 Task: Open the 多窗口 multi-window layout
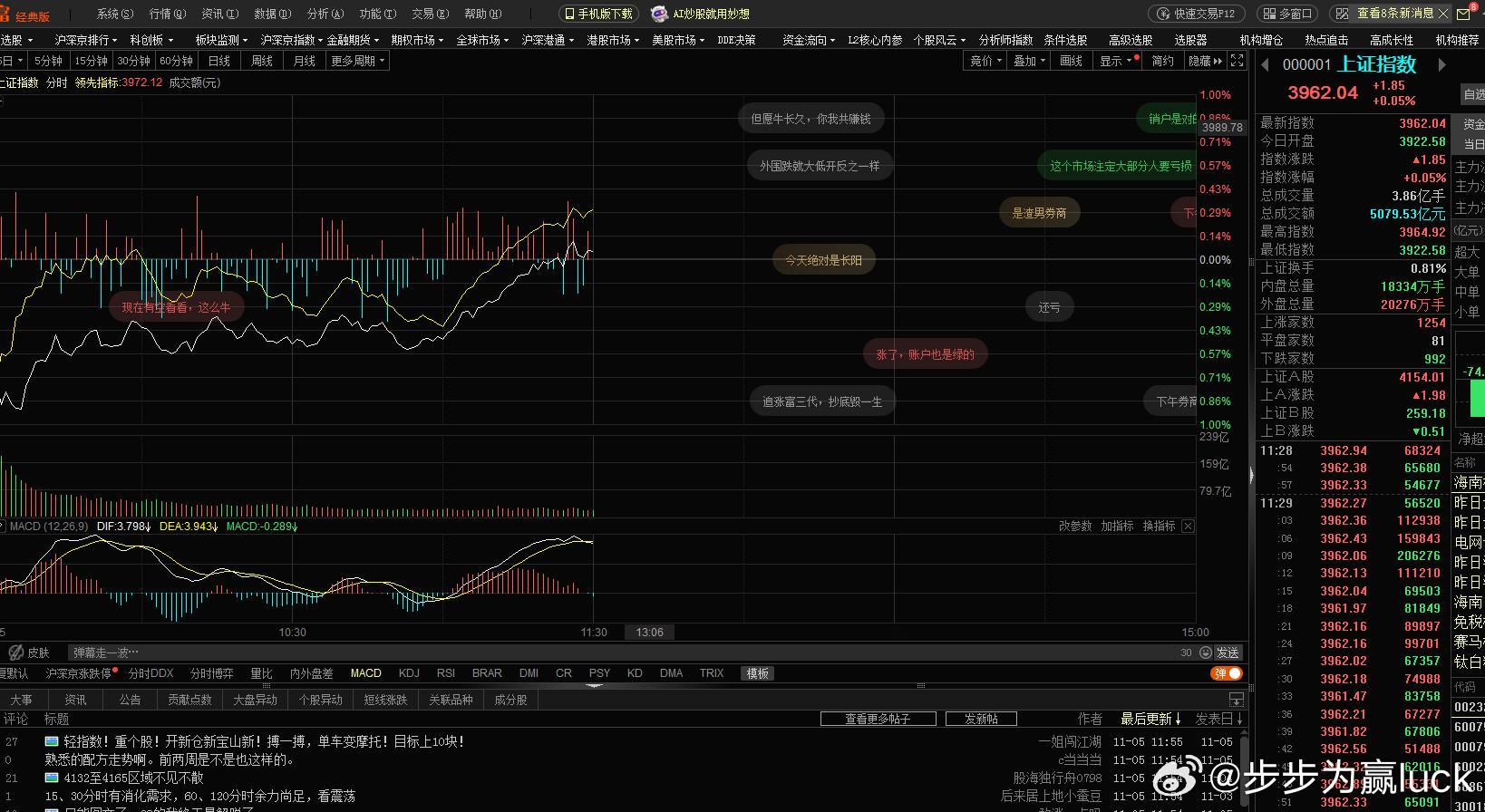point(1287,14)
